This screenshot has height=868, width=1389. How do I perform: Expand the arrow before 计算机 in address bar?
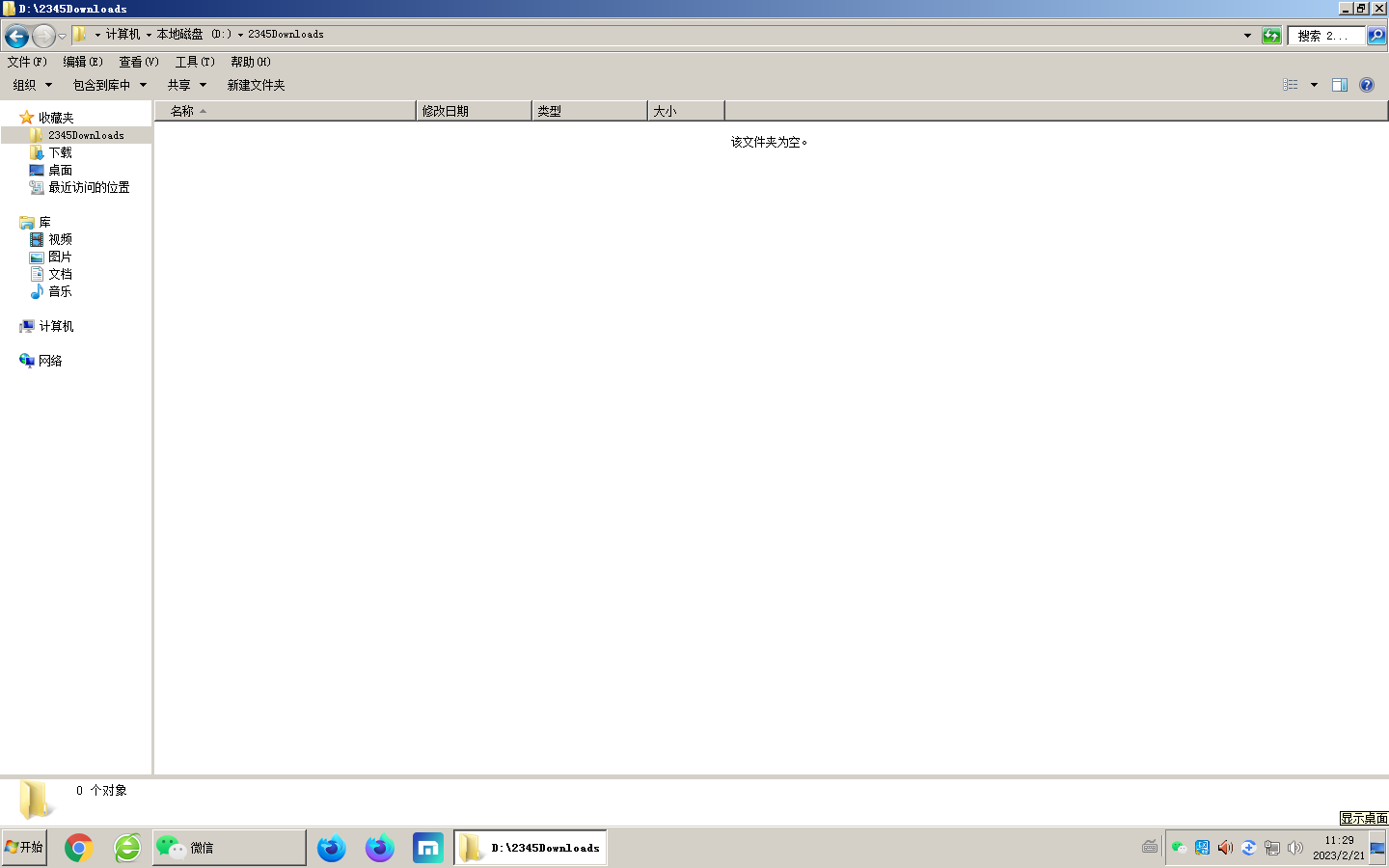click(x=97, y=35)
